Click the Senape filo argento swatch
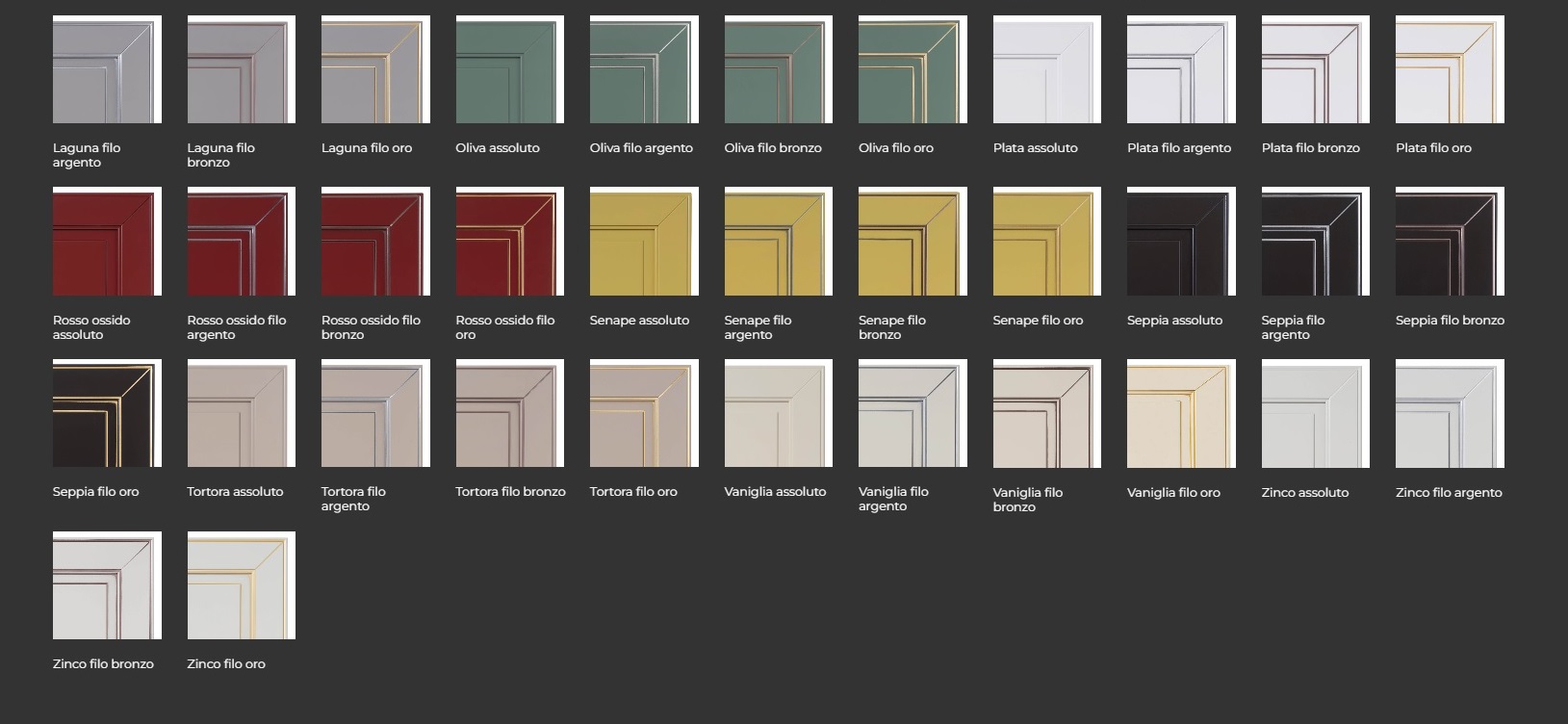This screenshot has height=724, width=1568. [x=779, y=242]
